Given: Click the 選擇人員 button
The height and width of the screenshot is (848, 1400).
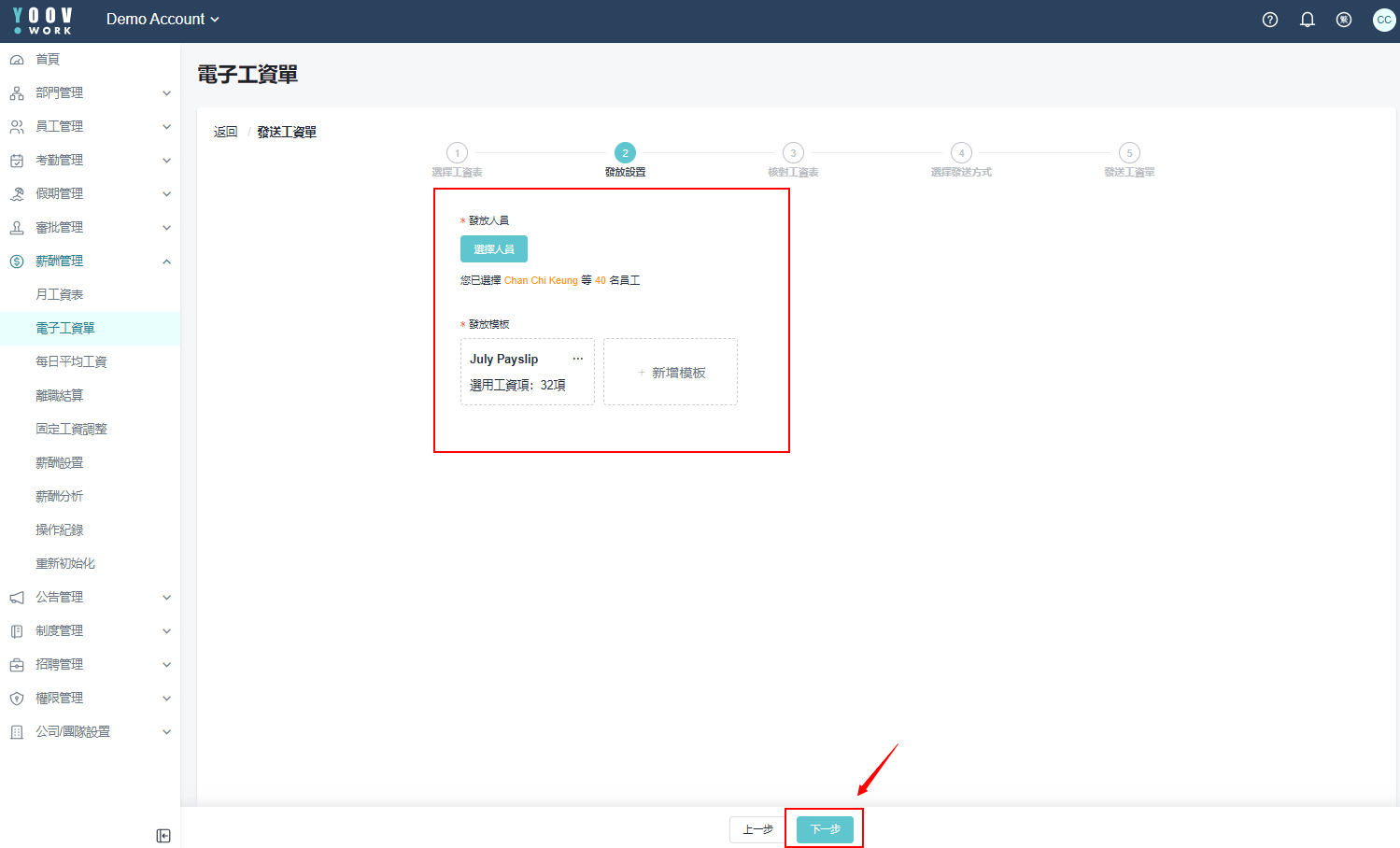Looking at the screenshot, I should click(x=493, y=249).
